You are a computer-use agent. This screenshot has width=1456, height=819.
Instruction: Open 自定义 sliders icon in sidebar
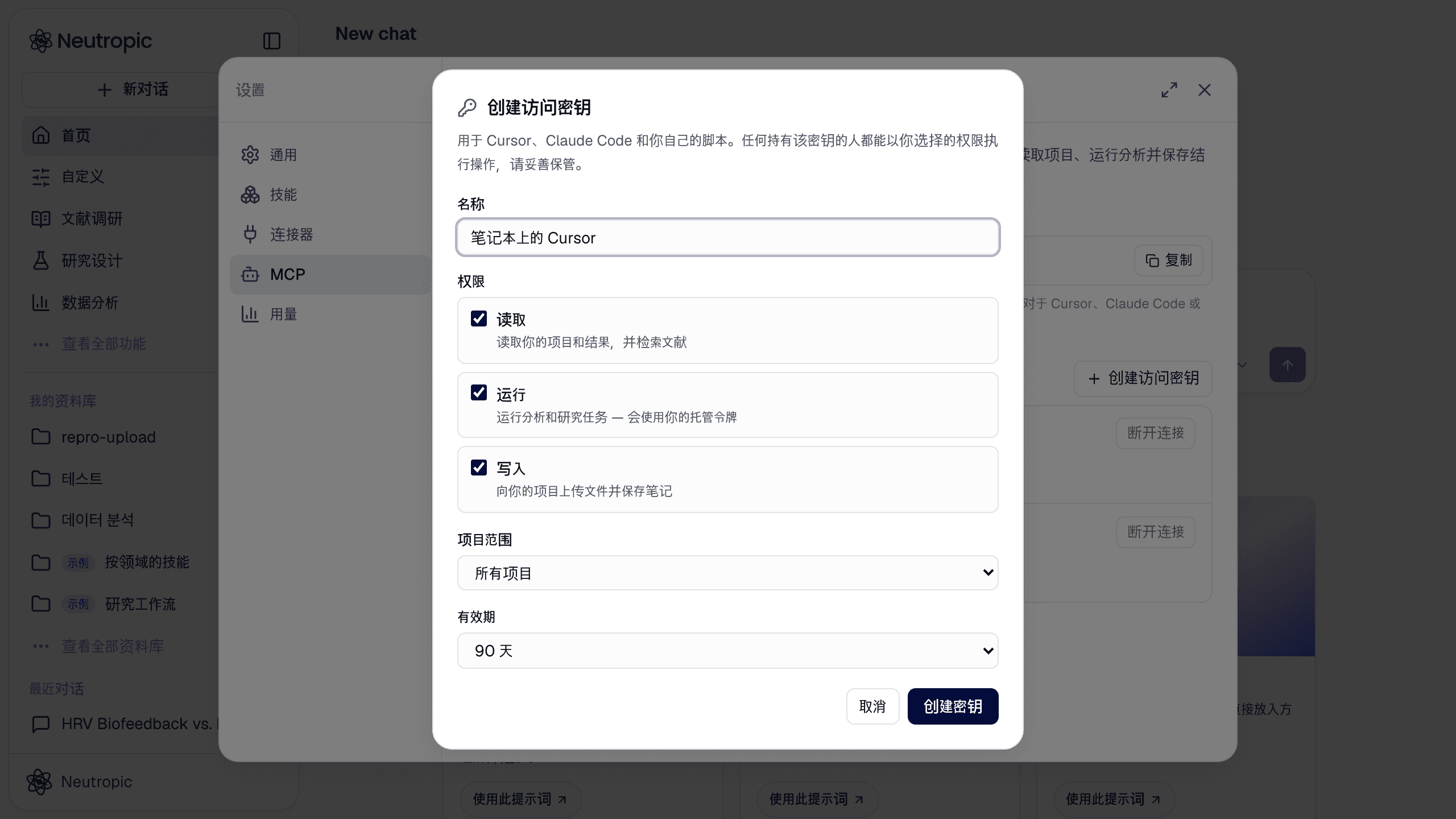41,177
